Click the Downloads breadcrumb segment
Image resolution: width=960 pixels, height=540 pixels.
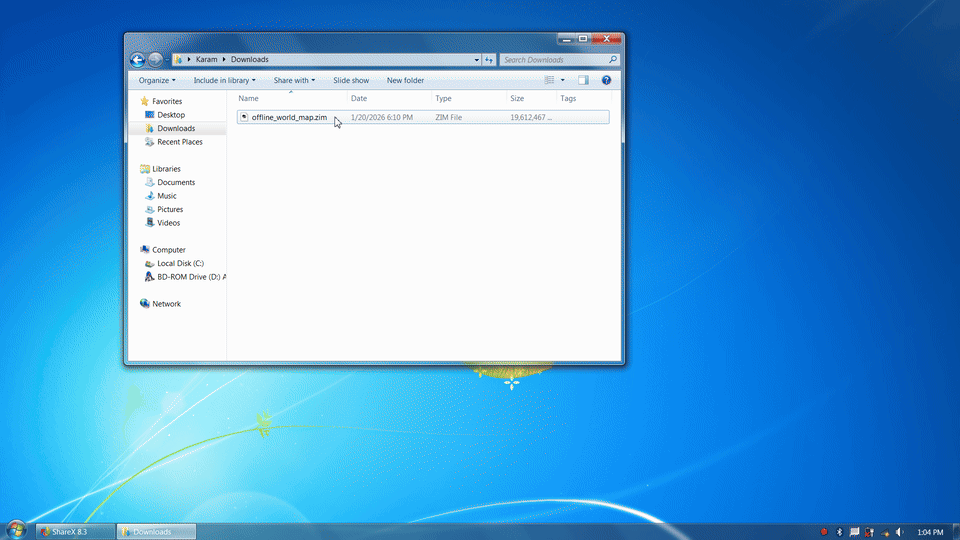[249, 59]
